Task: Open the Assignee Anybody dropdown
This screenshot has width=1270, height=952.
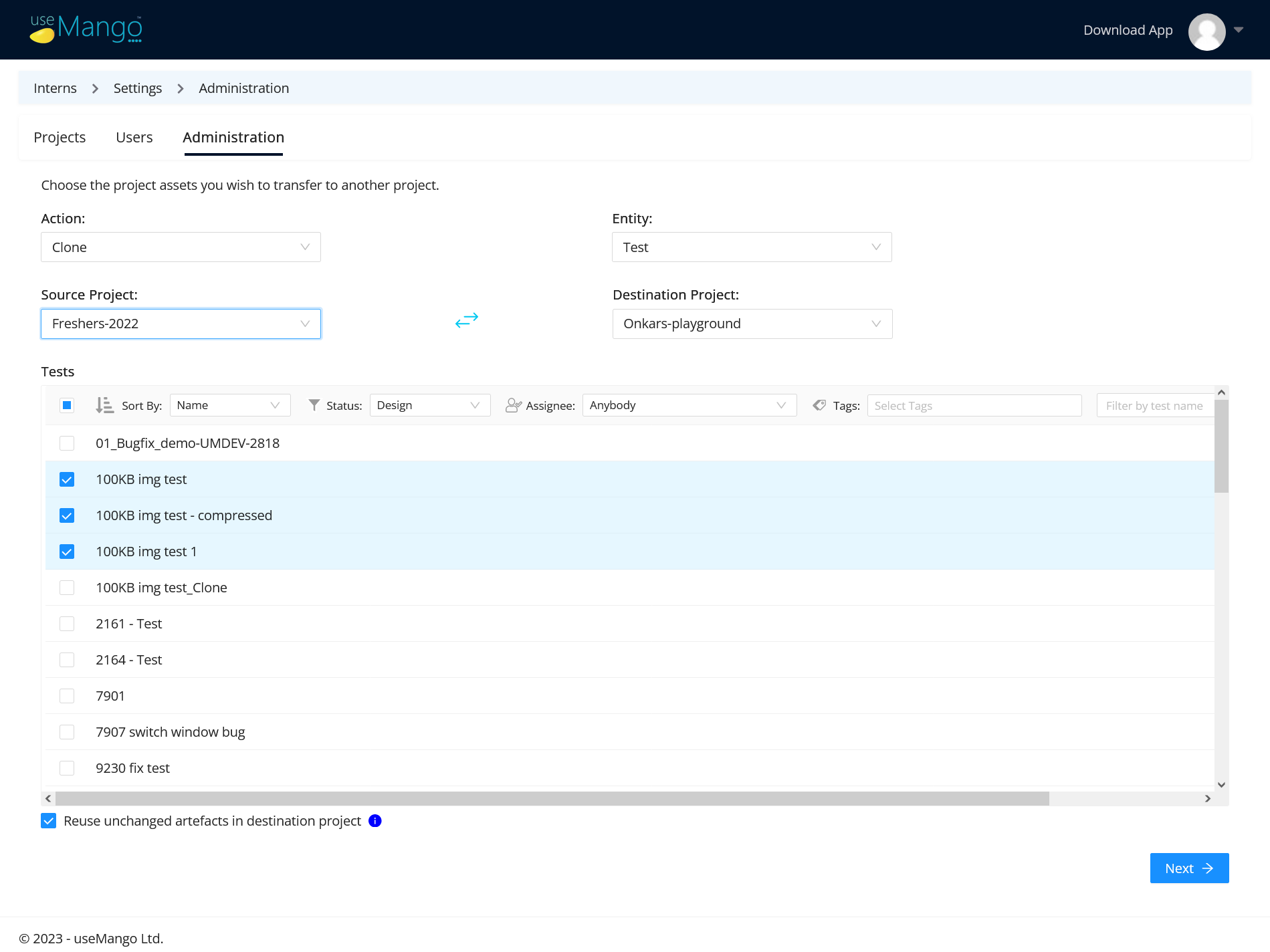Action: [x=690, y=405]
